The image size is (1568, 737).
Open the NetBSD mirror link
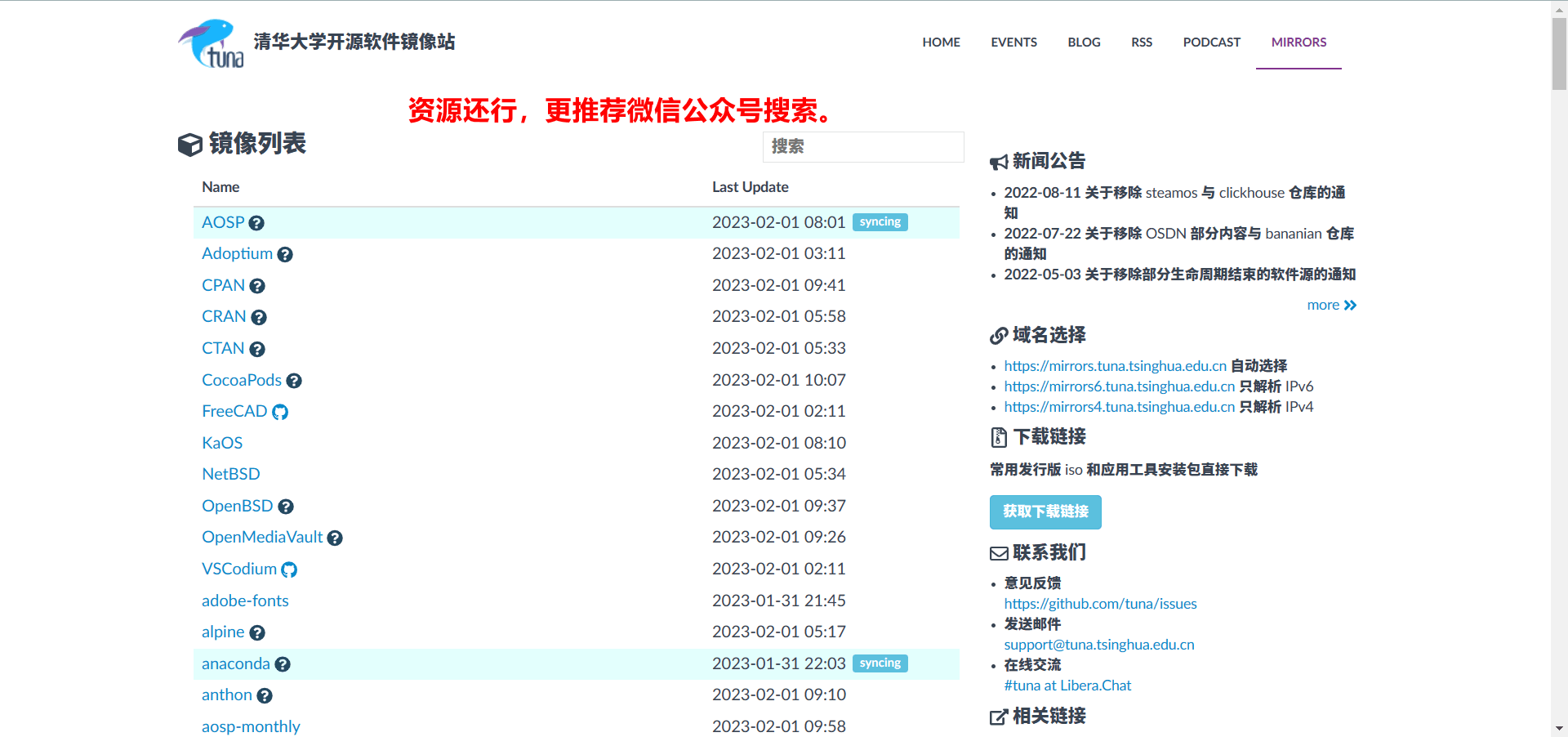tap(231, 474)
